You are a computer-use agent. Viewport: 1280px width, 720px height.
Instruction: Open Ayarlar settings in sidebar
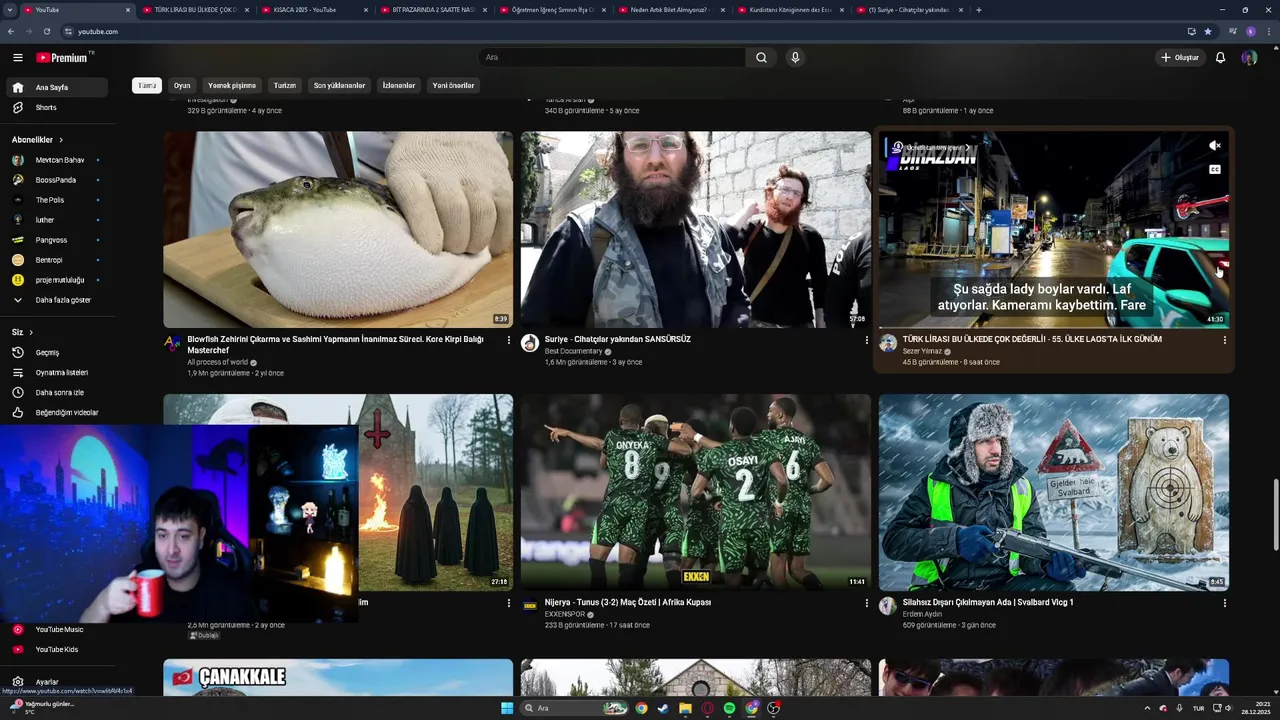(57, 682)
